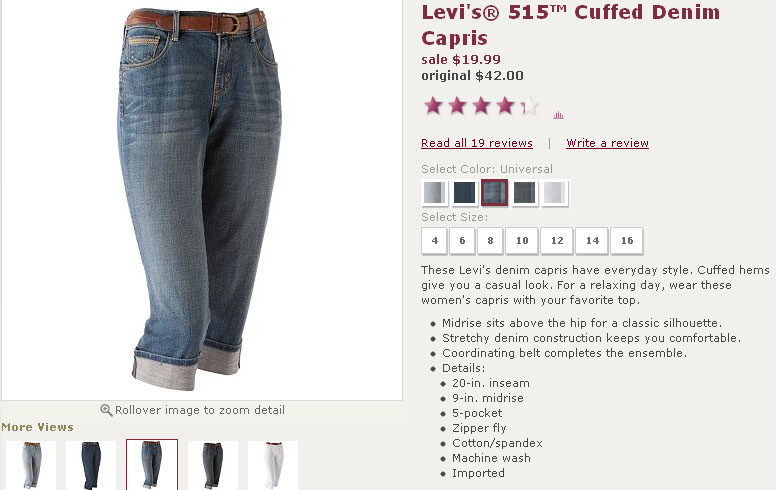The width and height of the screenshot is (776, 490).
Task: Pick the selected medium-blue denim swatch
Action: coord(494,192)
